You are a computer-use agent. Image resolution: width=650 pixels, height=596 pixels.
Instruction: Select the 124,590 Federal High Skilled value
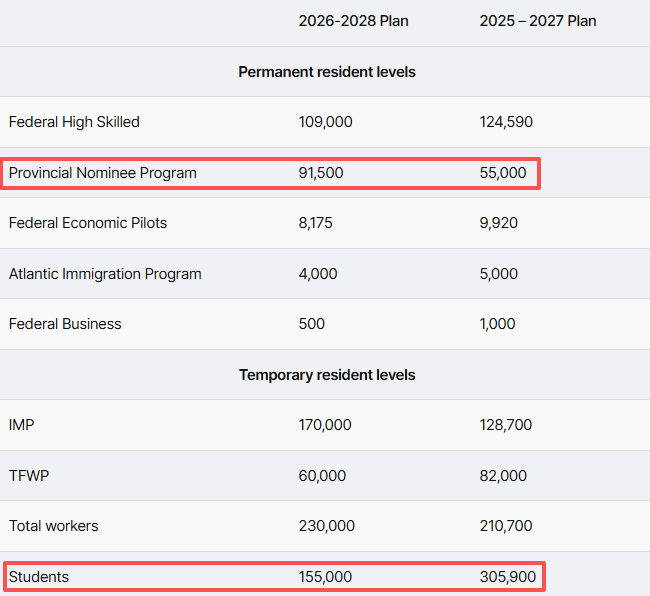point(506,122)
